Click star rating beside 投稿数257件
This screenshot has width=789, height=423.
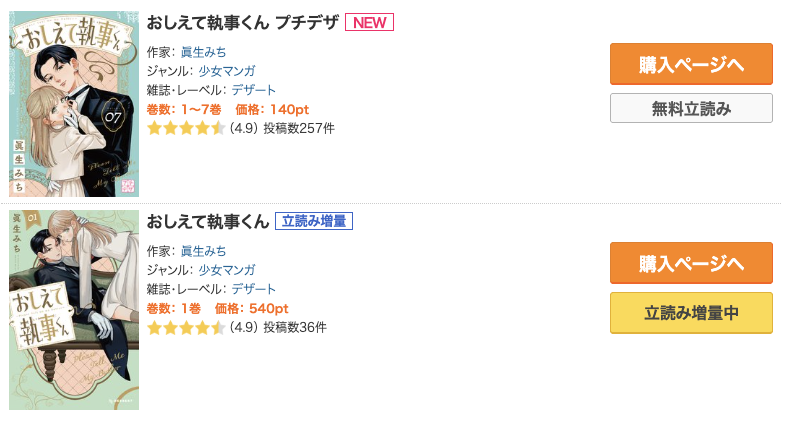(x=186, y=128)
